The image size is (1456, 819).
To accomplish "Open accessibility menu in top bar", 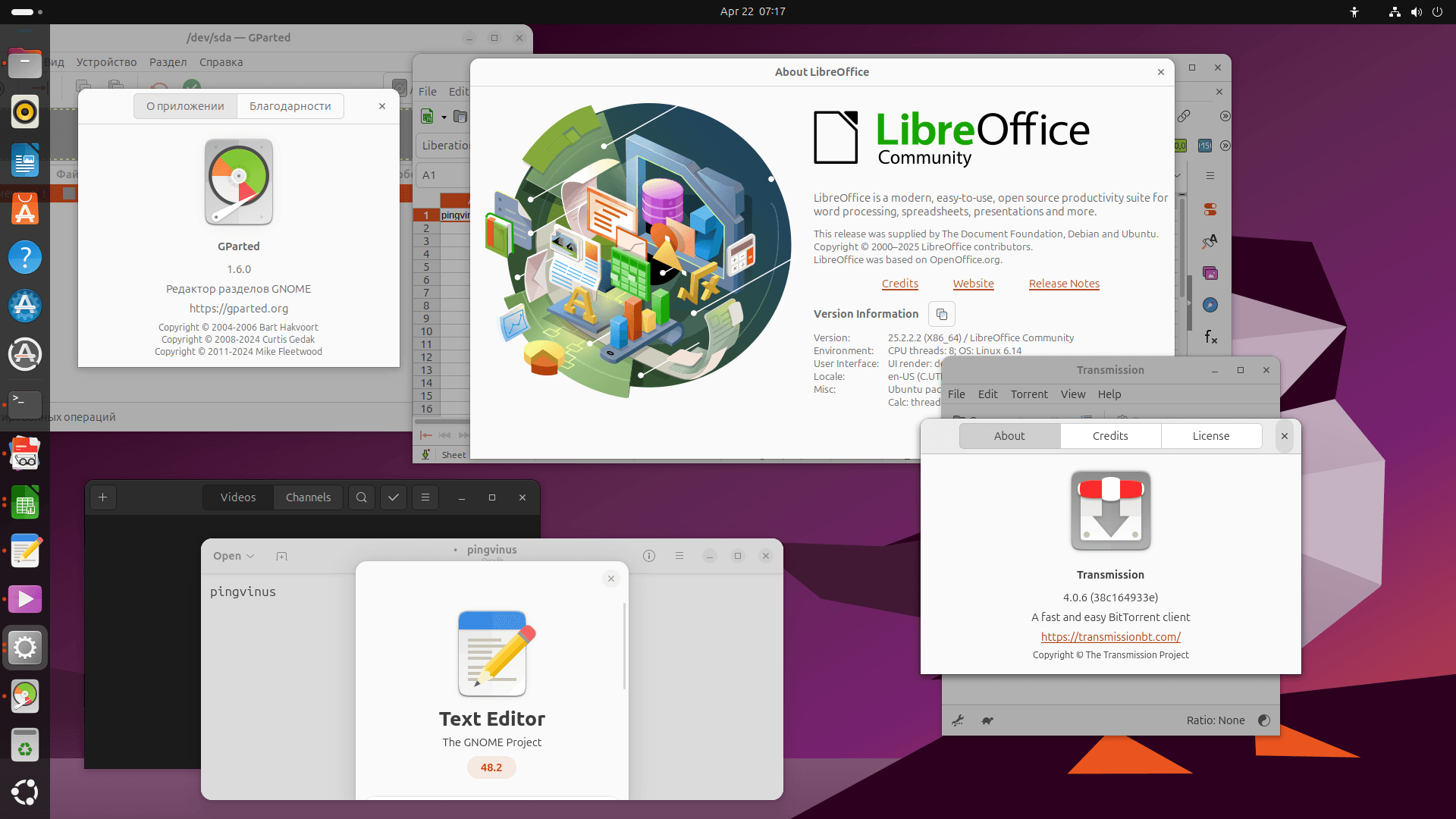I will tap(1354, 12).
